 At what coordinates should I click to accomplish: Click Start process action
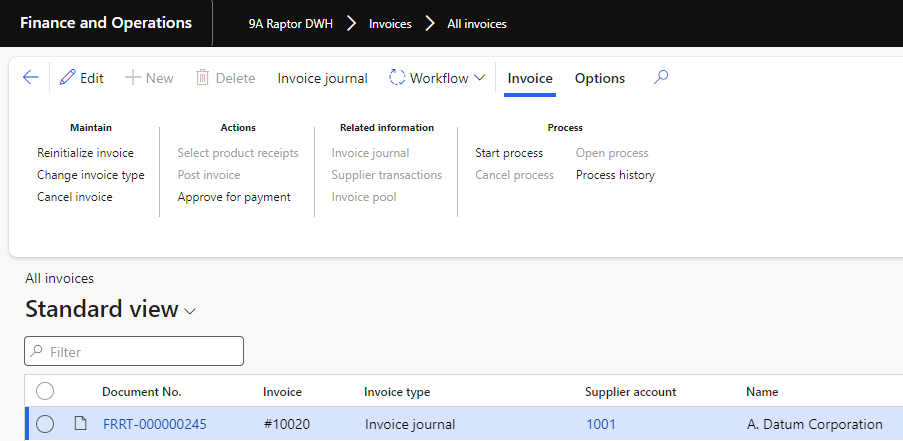[509, 153]
